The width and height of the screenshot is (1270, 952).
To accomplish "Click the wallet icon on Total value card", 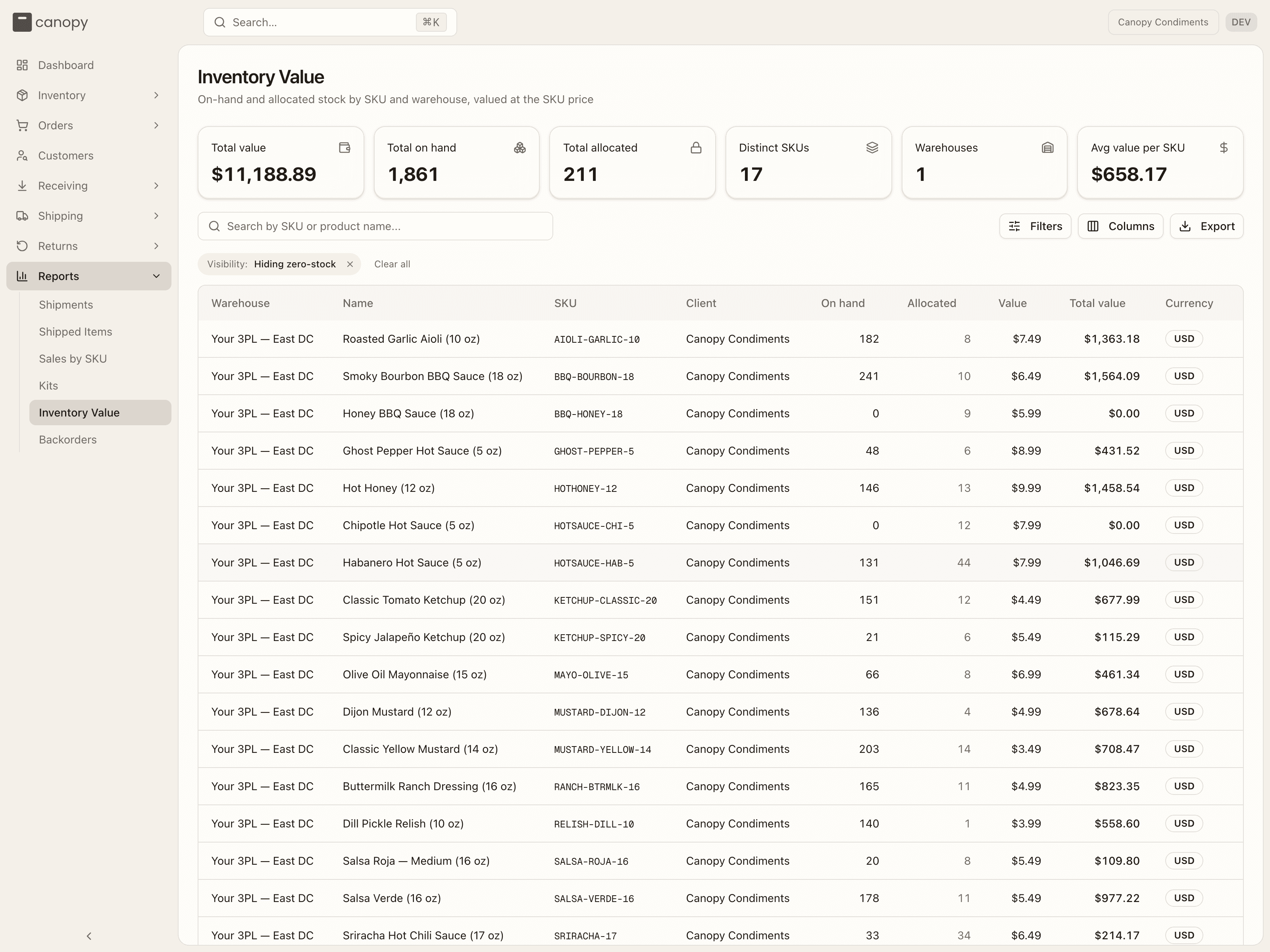I will tap(344, 148).
